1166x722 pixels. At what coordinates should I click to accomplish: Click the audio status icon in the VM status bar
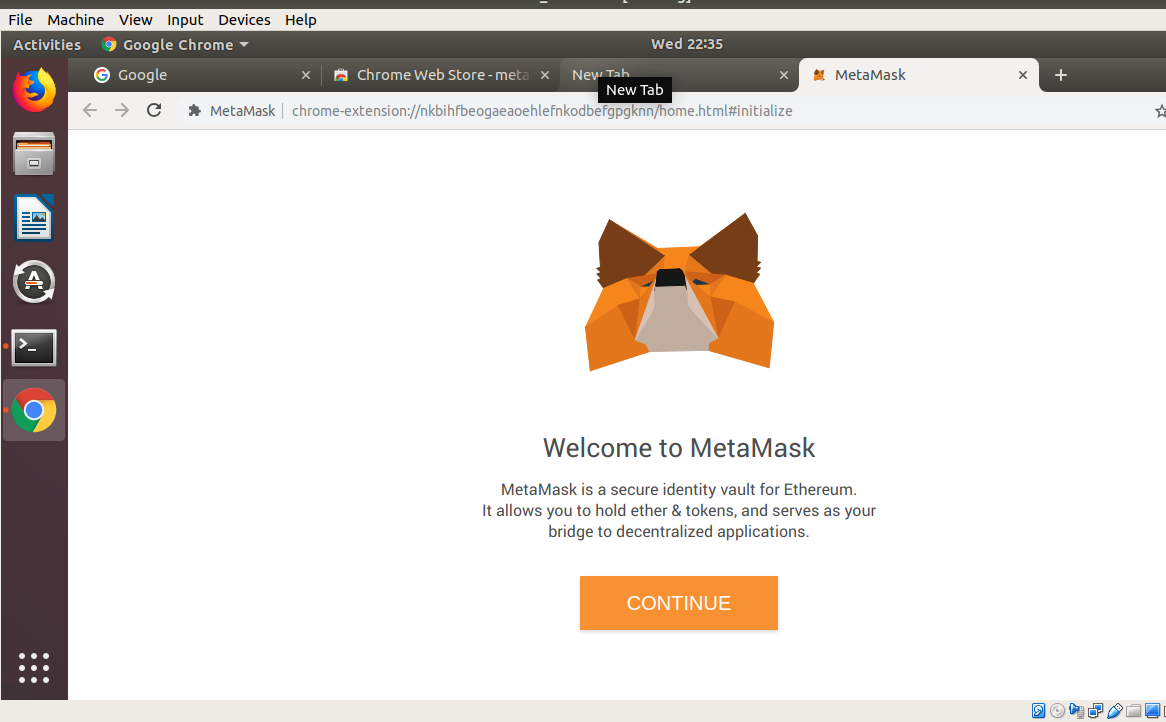pos(1074,710)
